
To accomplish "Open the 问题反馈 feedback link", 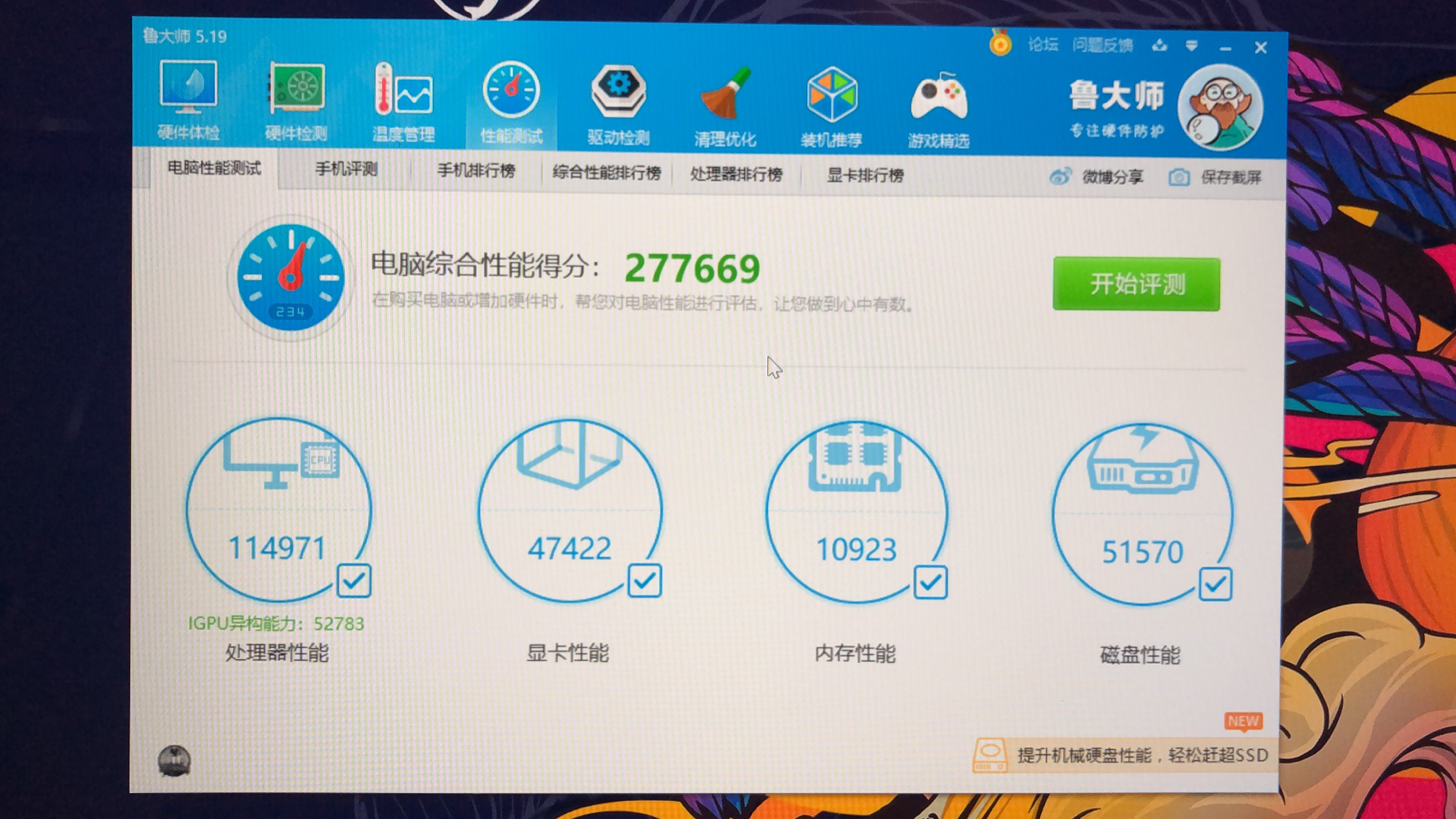I will (1103, 45).
